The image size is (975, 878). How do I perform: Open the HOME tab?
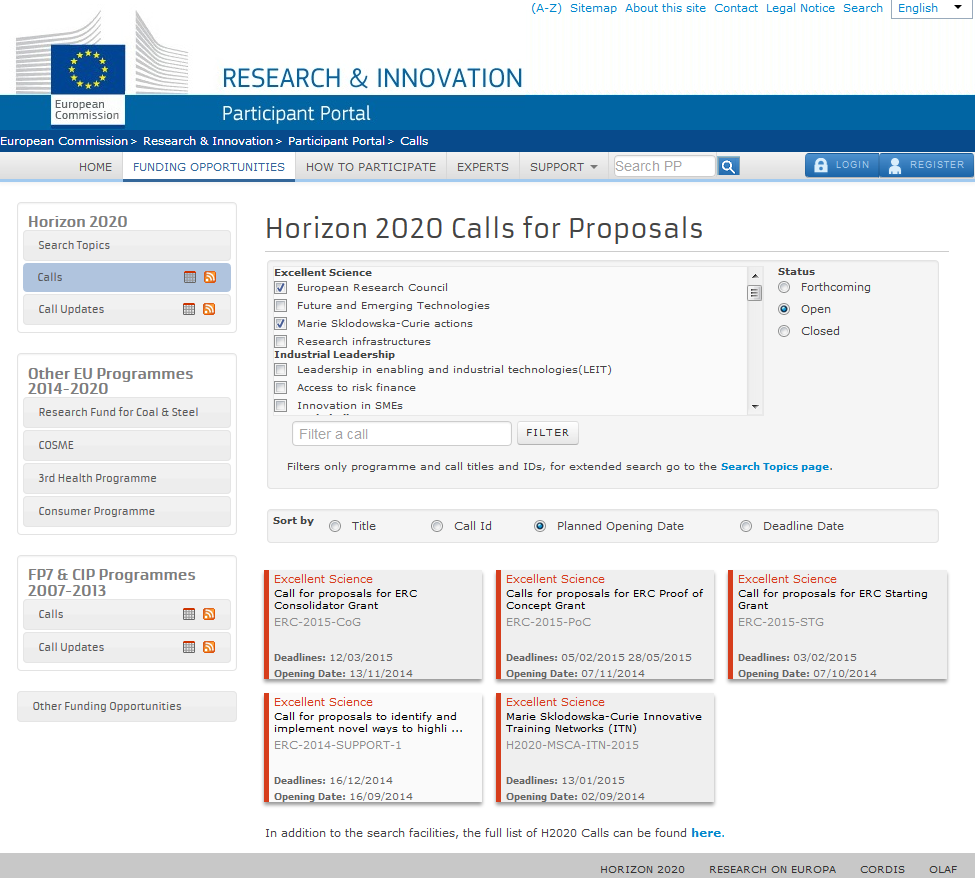(95, 167)
